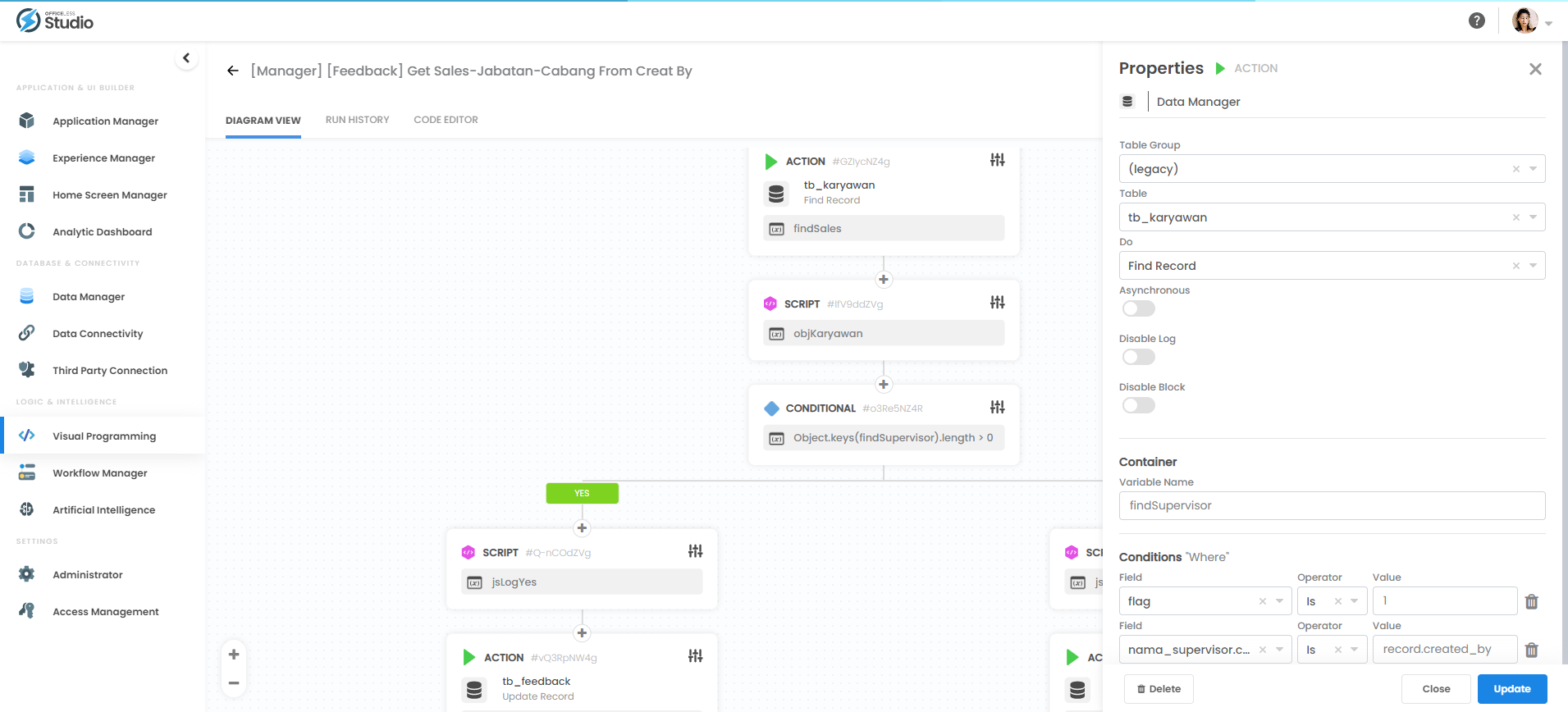The image size is (1568, 712).
Task: Collapse the left sidebar with chevron
Action: coord(186,58)
